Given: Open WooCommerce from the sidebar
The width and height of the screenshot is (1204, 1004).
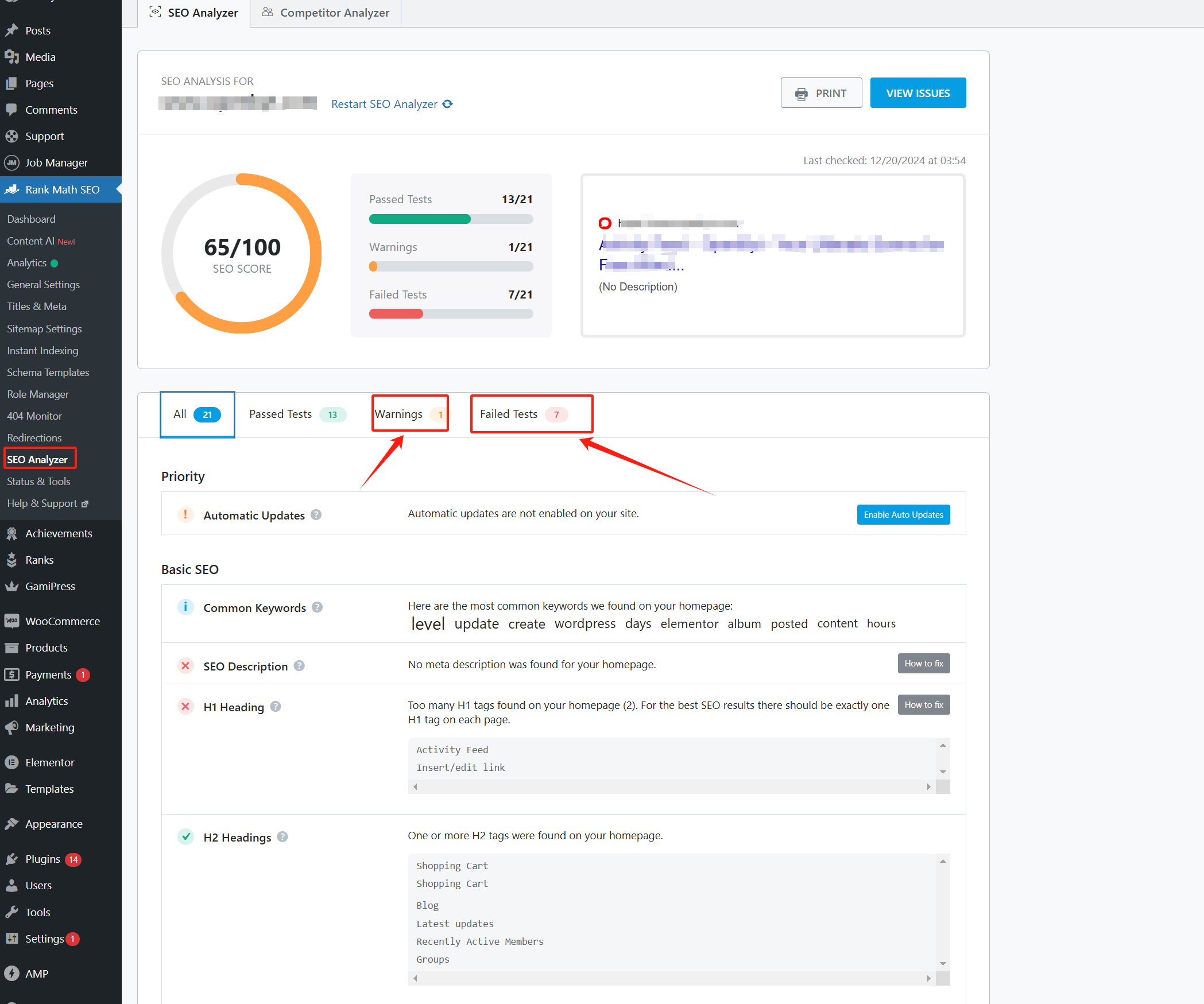Looking at the screenshot, I should coord(62,621).
